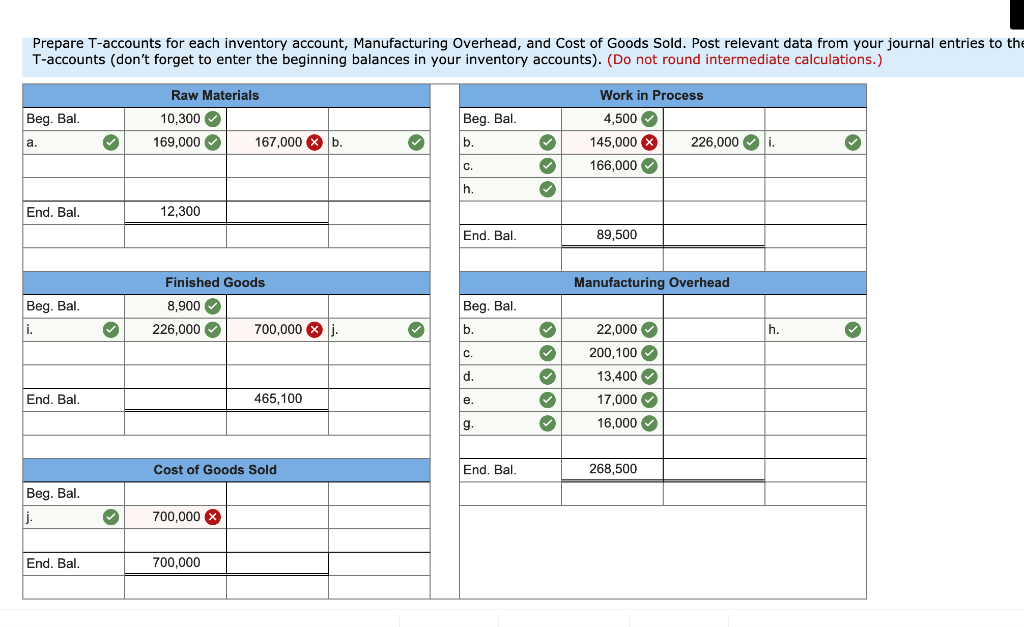
Task: Click the green check next to 13,400 overhead entry
Action: pyautogui.click(x=649, y=377)
